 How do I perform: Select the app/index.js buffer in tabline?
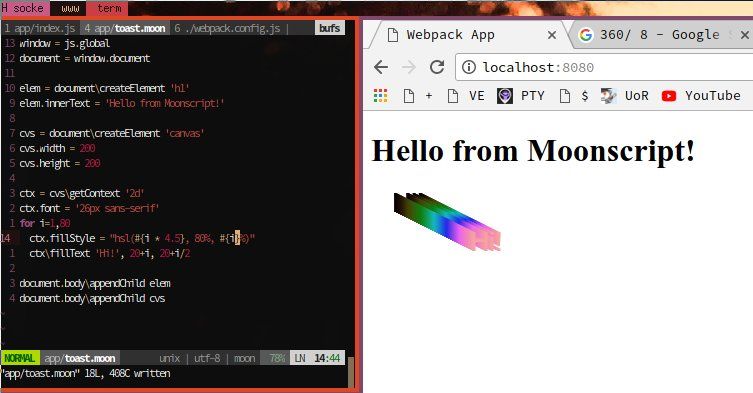click(x=40, y=28)
